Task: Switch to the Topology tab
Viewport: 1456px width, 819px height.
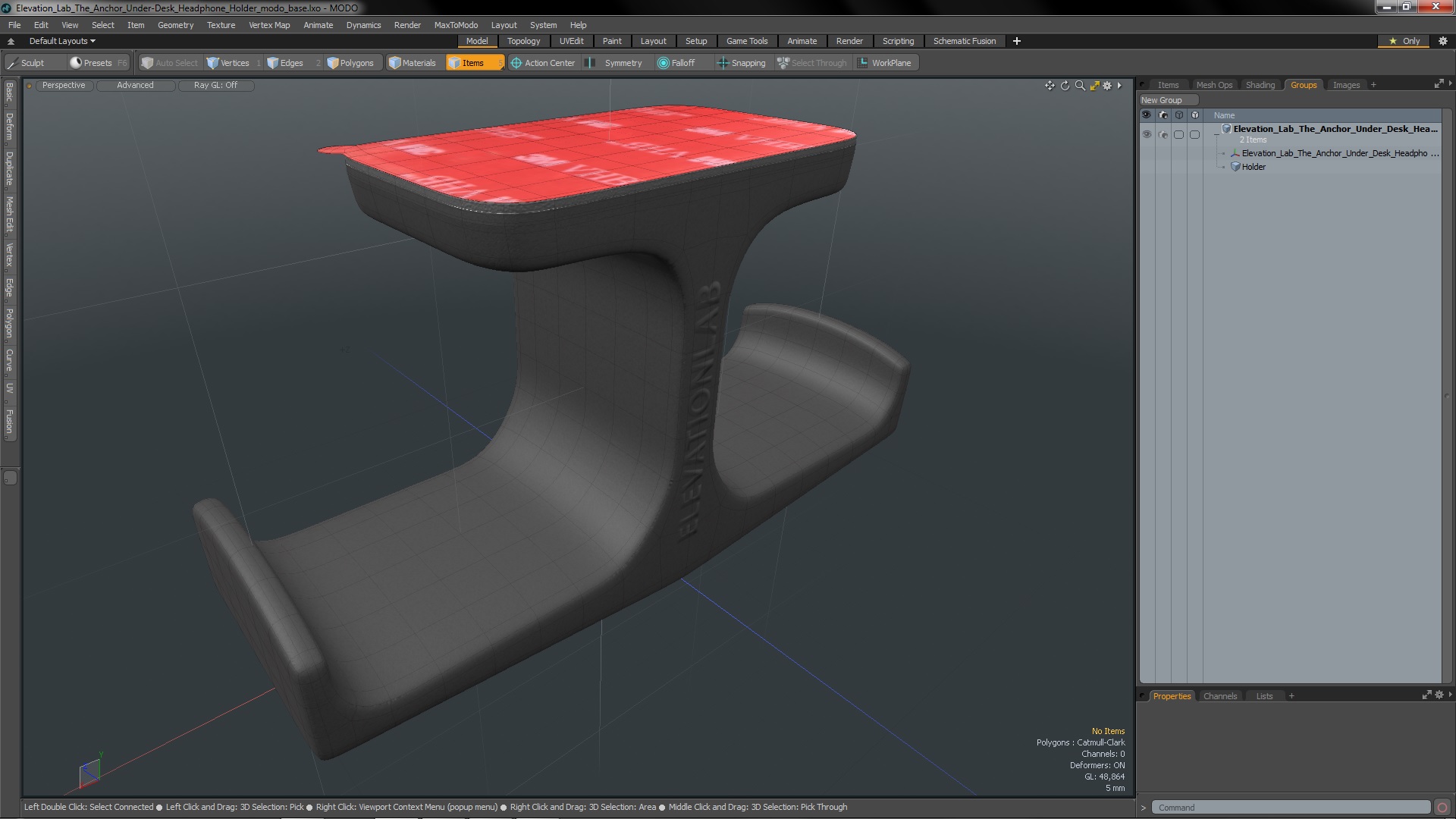Action: click(523, 41)
